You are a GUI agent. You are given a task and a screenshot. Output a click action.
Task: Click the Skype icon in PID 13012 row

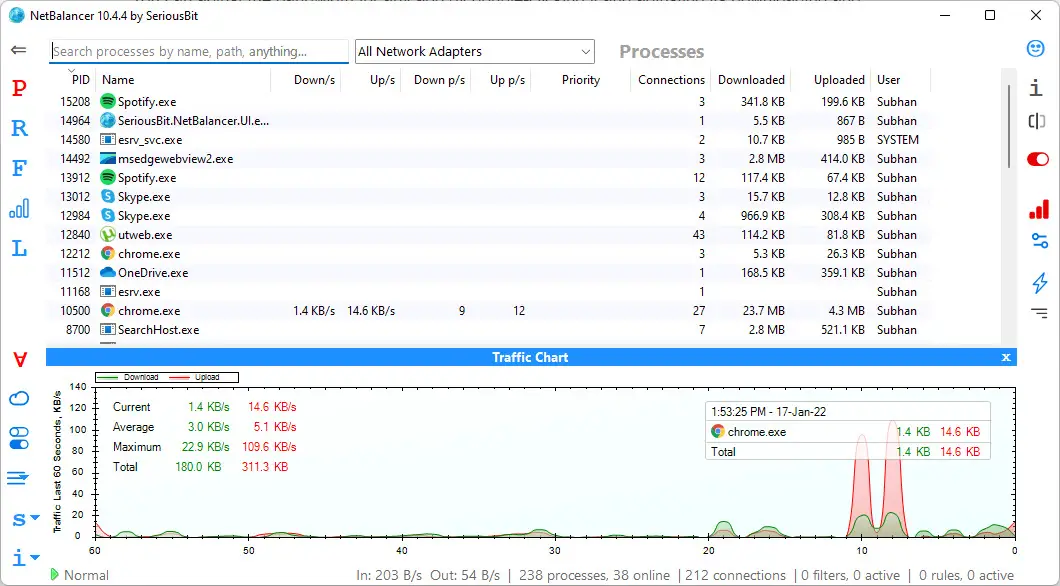[107, 197]
